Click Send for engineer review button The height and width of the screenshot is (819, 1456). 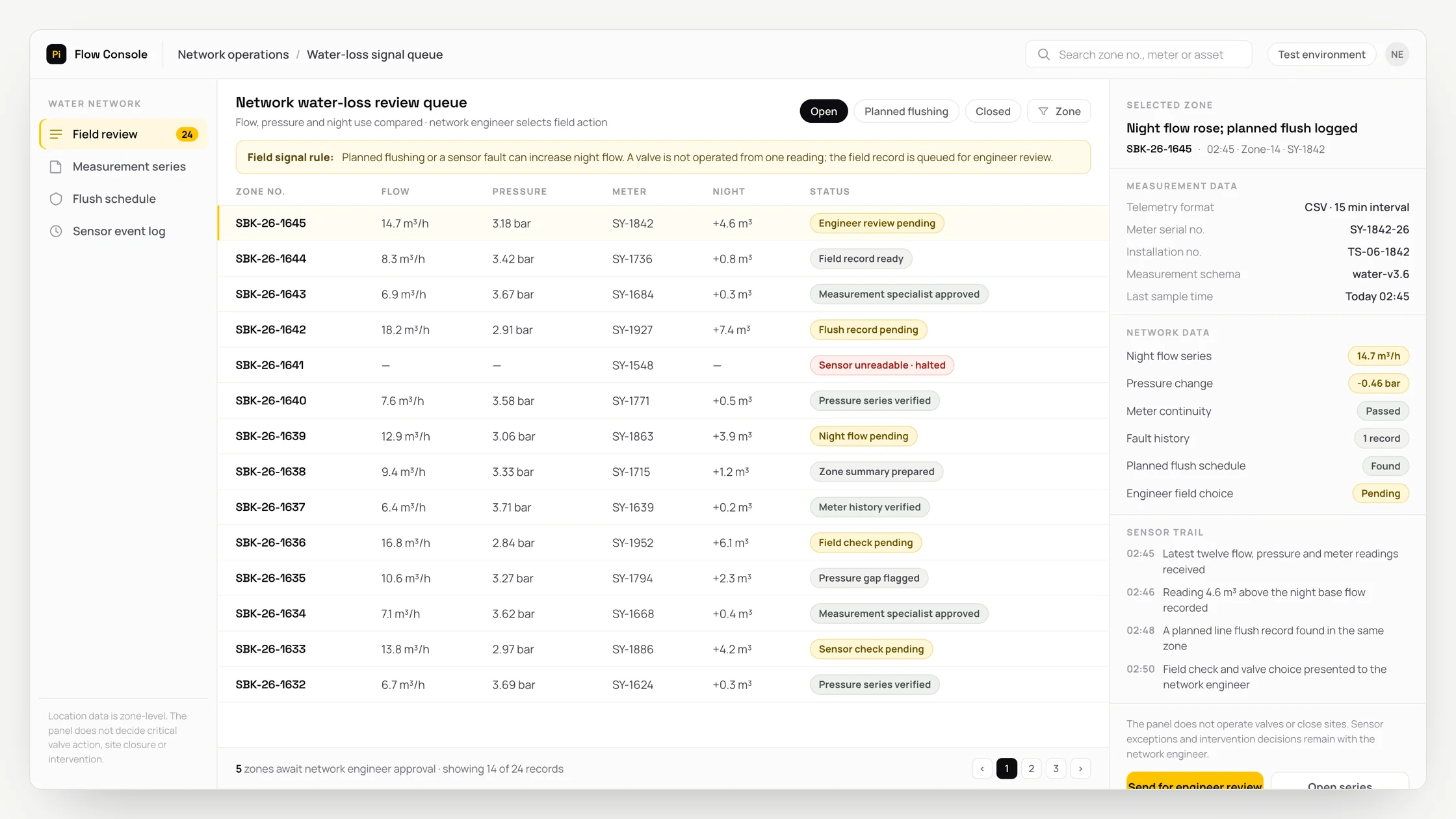pyautogui.click(x=1195, y=781)
